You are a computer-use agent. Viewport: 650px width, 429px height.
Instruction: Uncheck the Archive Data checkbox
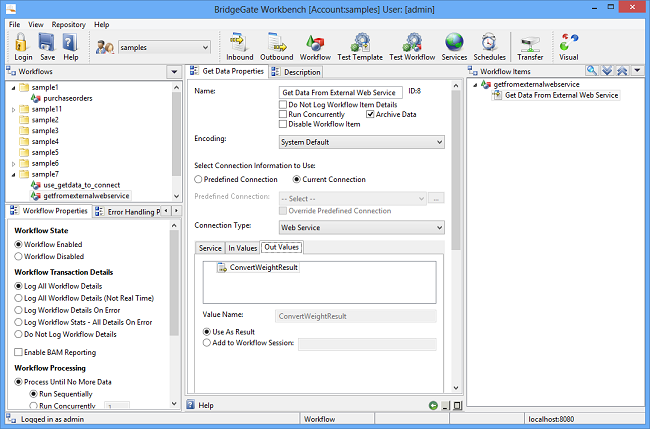click(371, 115)
